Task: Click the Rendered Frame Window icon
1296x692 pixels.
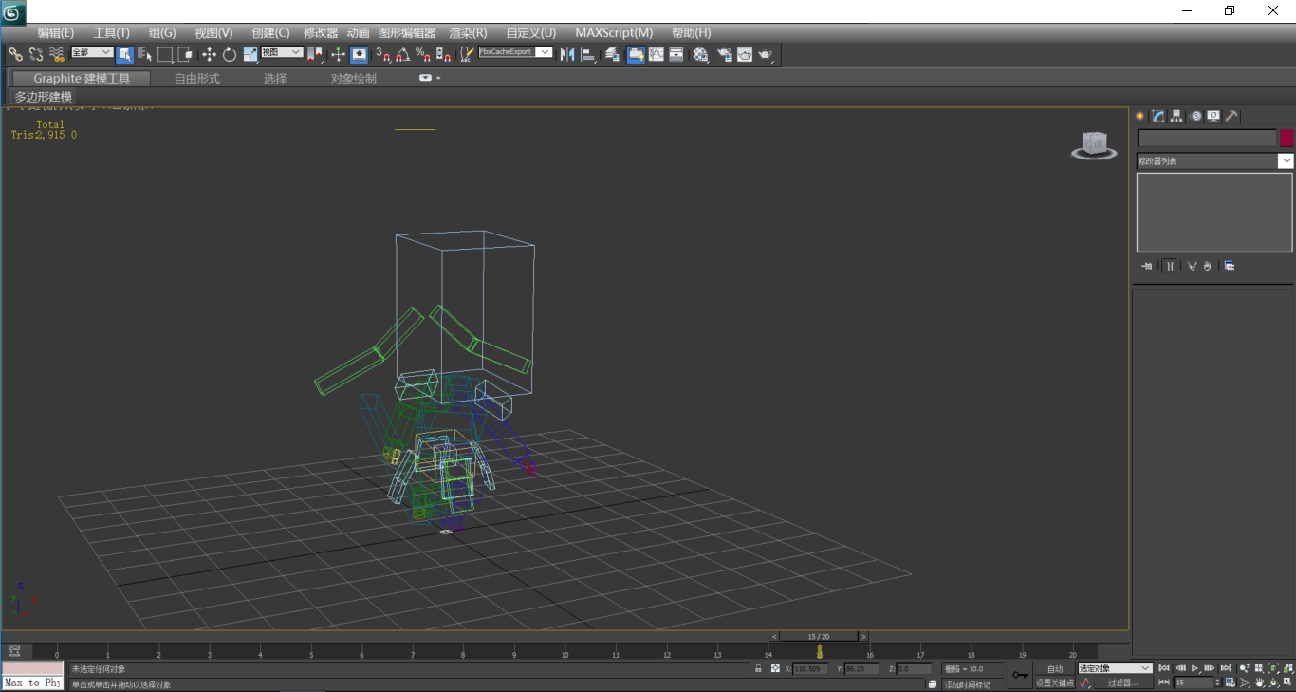Action: tap(745, 54)
